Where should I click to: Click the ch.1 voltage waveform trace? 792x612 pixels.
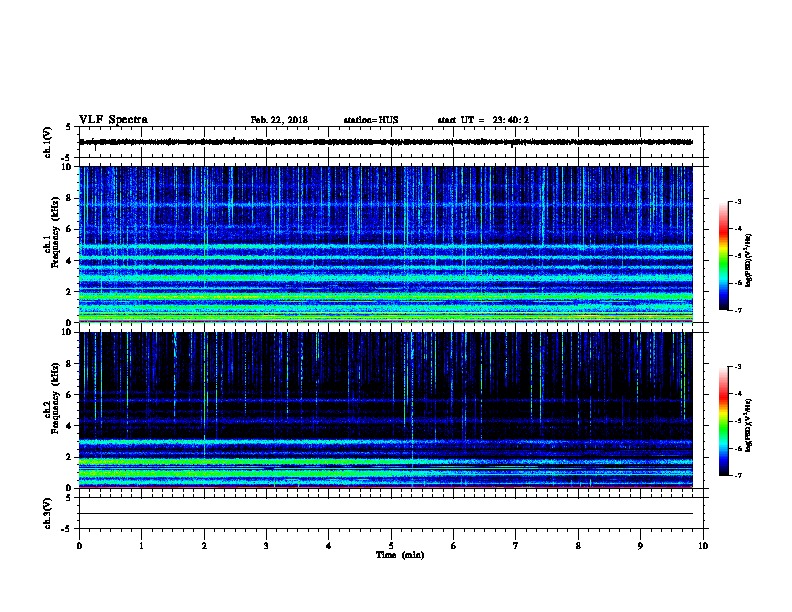tap(386, 142)
